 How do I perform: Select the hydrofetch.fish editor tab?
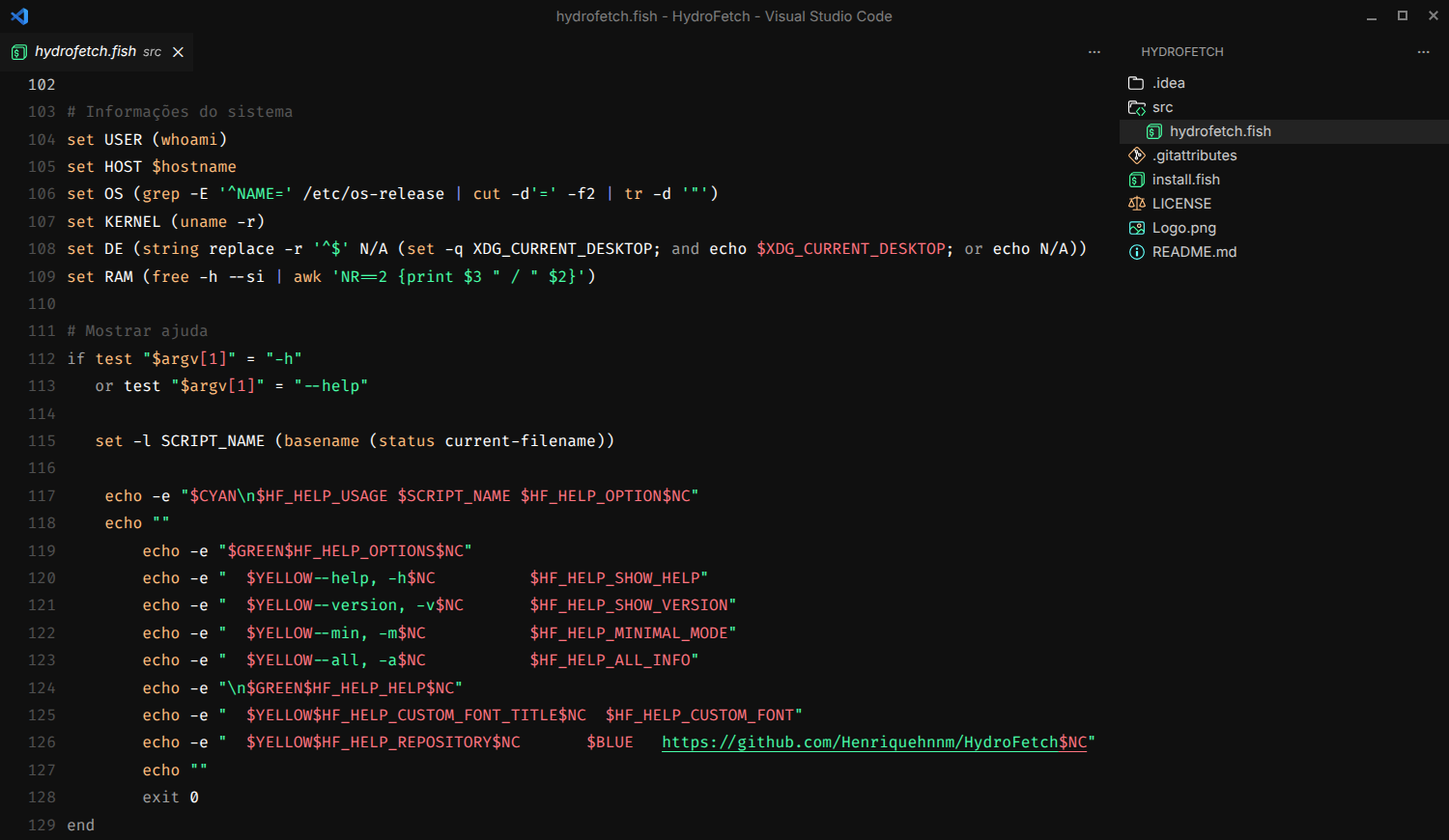pos(97,52)
